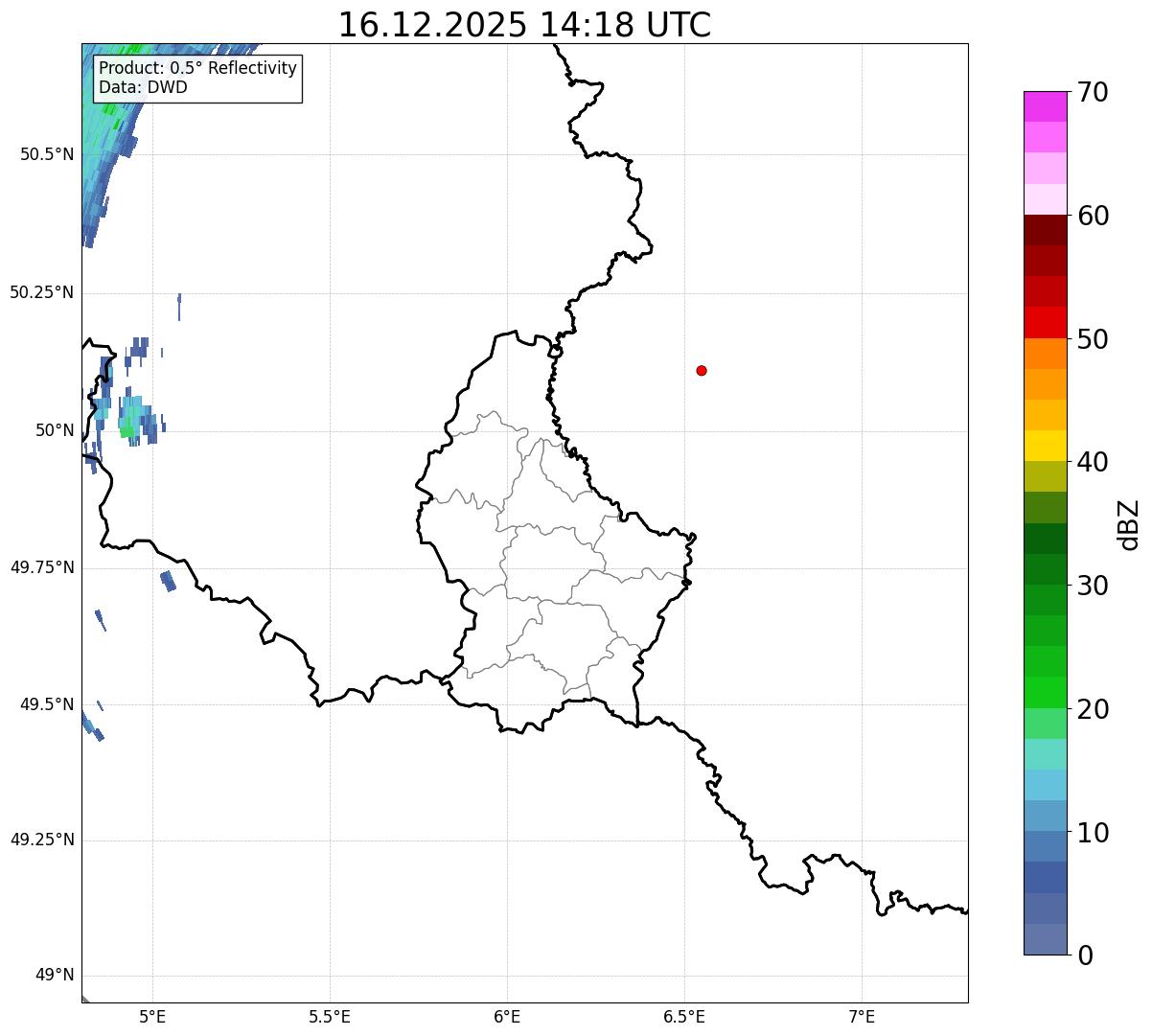Click the 5.5°E longitude label

click(x=330, y=1016)
